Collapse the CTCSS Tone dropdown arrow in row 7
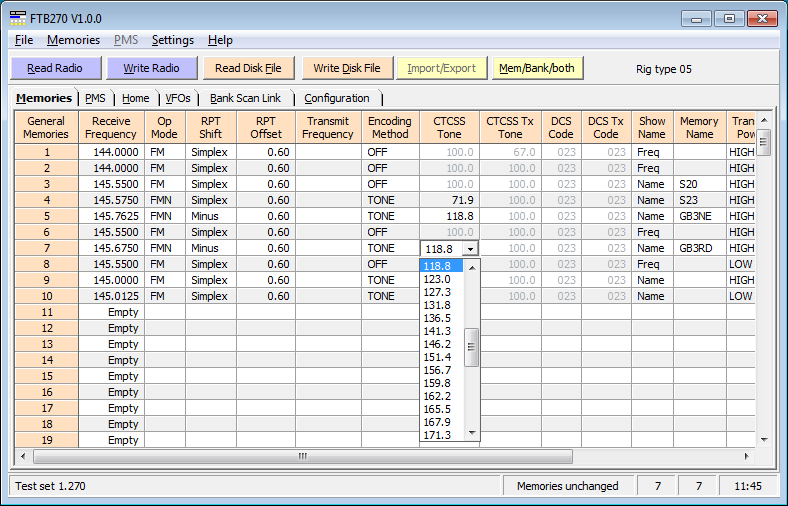Image resolution: width=788 pixels, height=506 pixels. tap(471, 248)
